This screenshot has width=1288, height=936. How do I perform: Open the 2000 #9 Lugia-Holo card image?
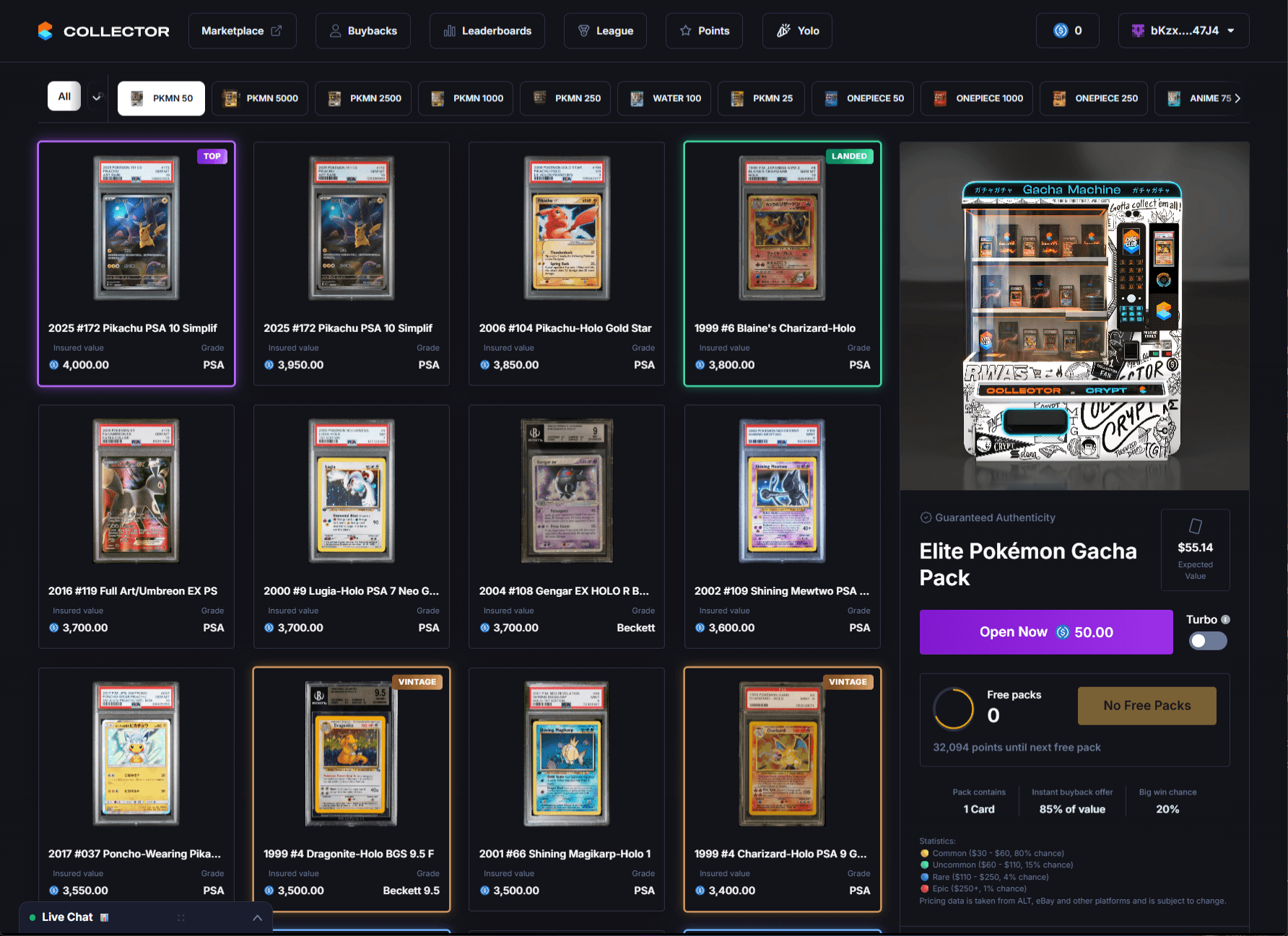[352, 491]
